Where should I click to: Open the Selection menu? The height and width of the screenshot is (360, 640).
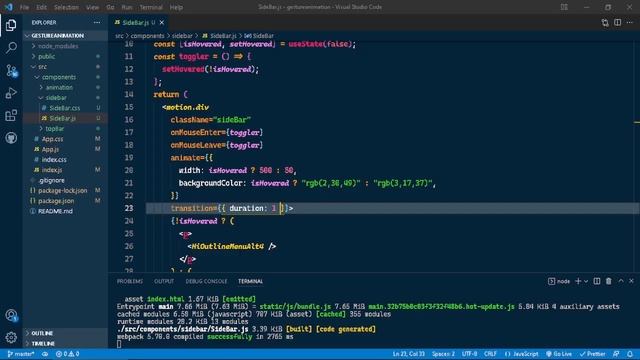click(66, 7)
